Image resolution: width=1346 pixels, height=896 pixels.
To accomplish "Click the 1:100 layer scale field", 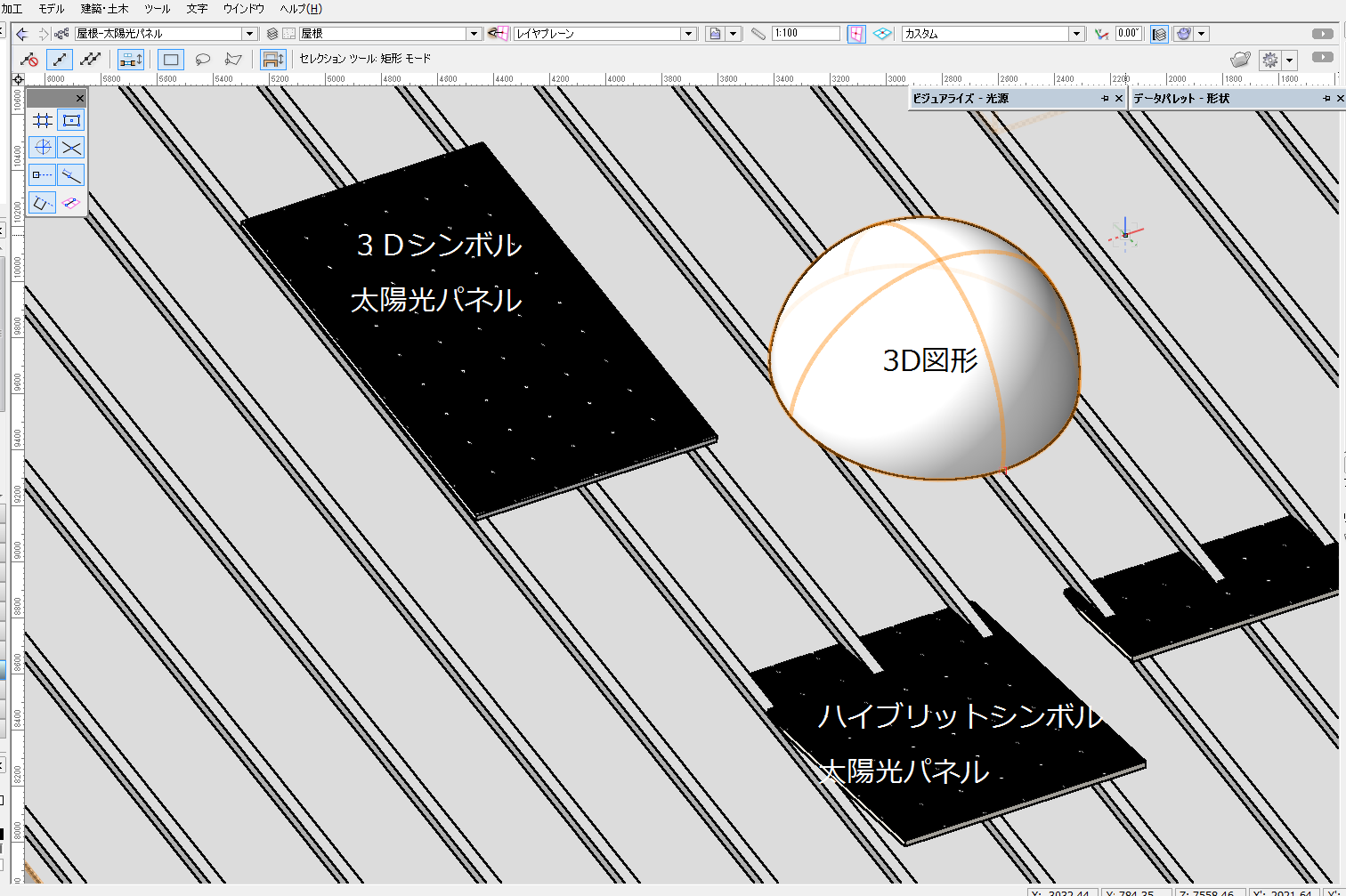I will tap(806, 33).
